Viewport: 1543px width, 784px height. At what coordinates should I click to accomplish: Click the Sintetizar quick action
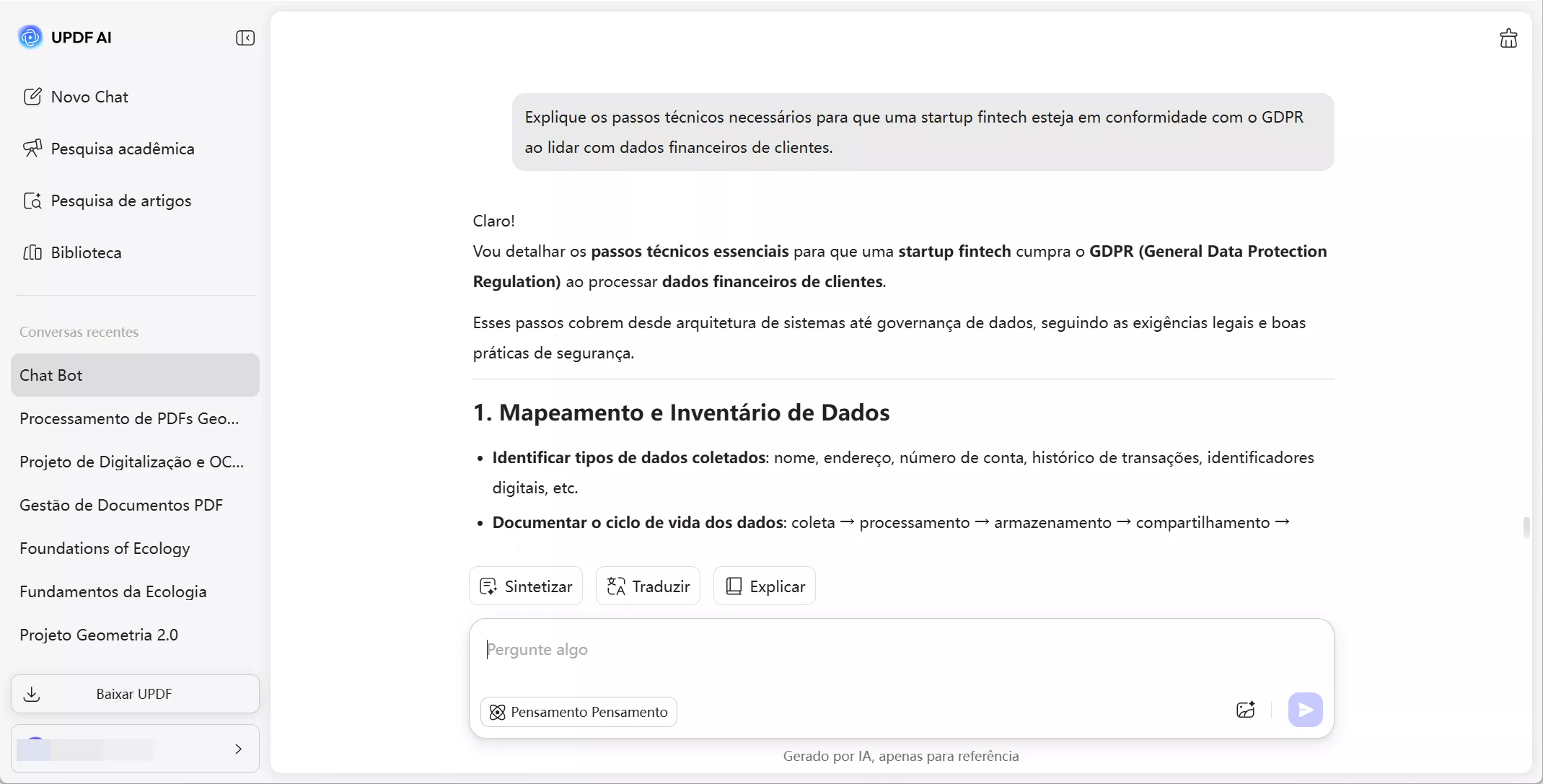click(x=526, y=586)
